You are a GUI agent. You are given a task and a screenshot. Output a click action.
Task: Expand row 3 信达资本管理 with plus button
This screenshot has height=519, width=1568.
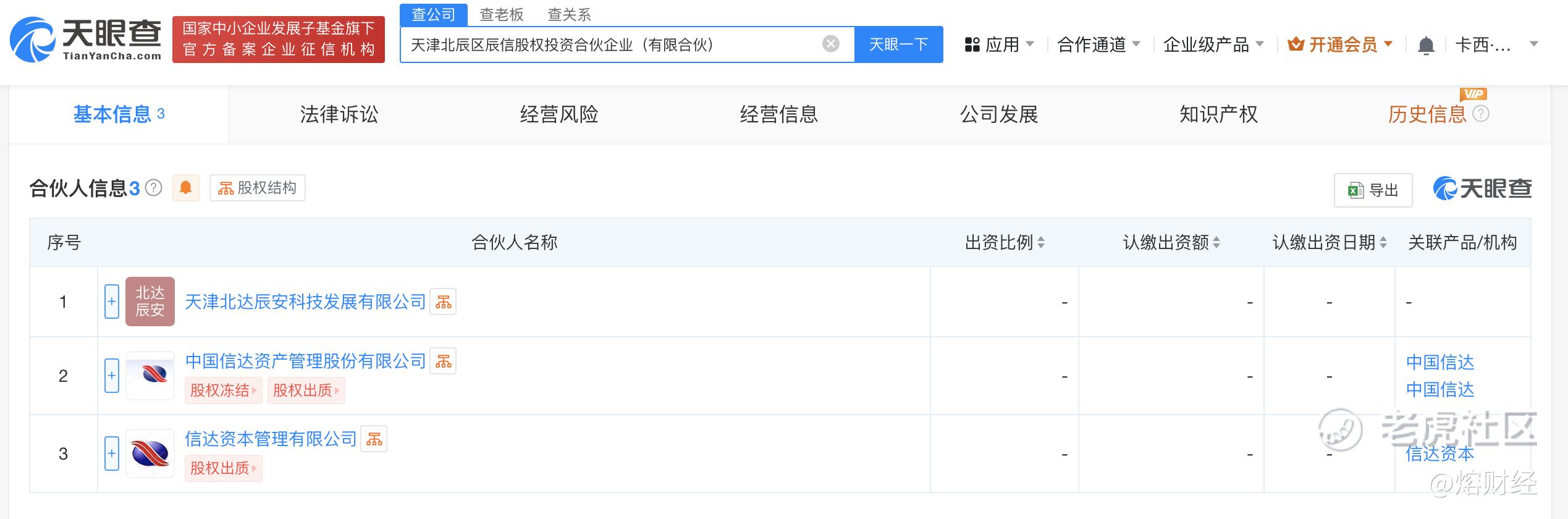tap(112, 454)
